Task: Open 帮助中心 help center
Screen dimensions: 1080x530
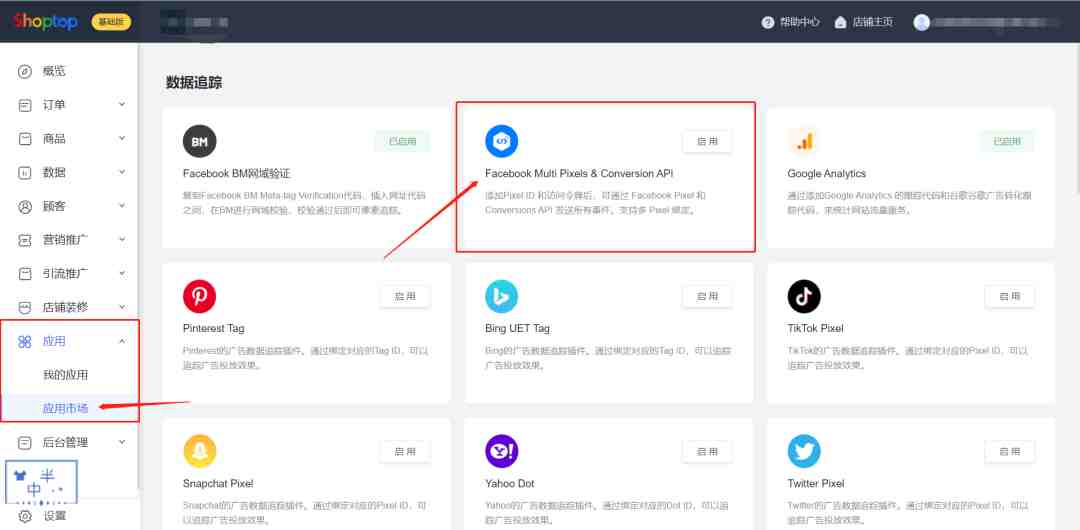Action: (799, 22)
